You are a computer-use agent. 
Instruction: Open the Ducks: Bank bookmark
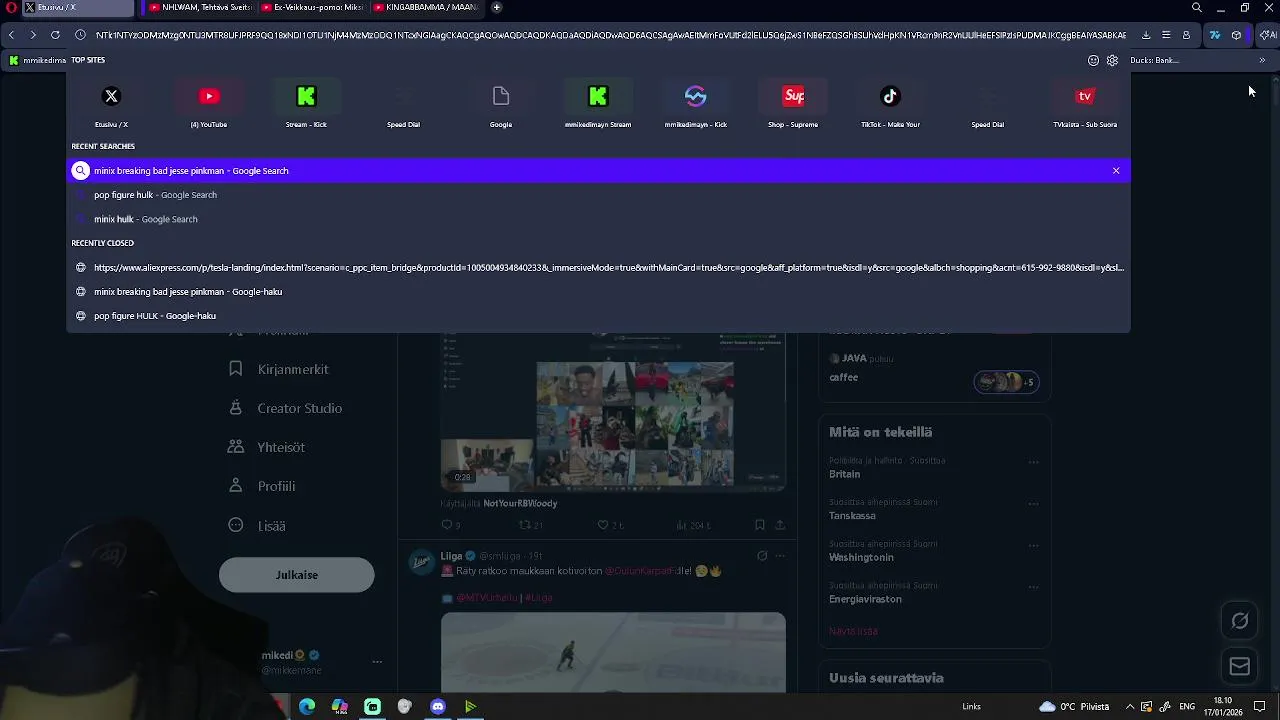1155,60
